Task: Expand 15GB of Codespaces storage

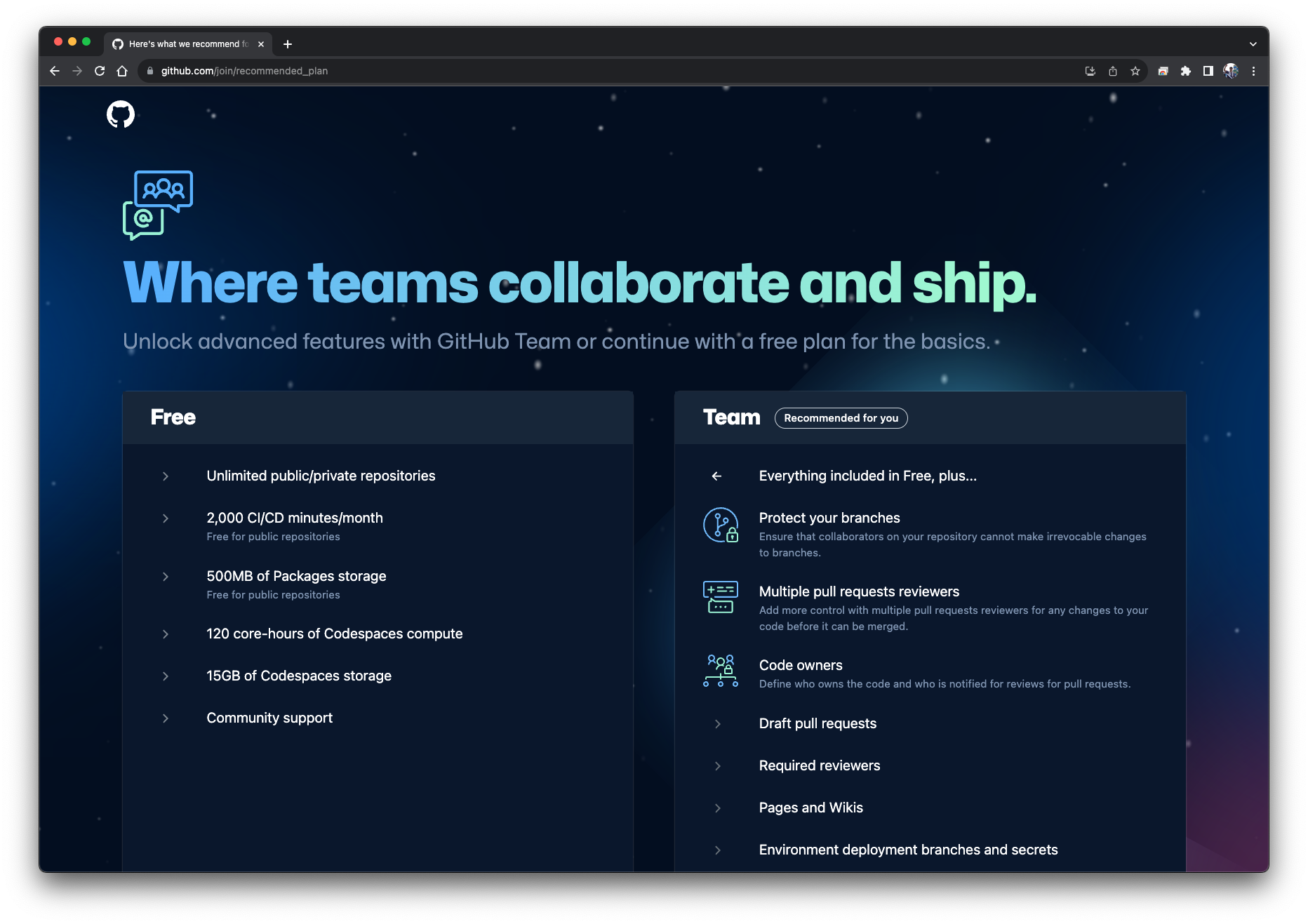Action: 166,676
